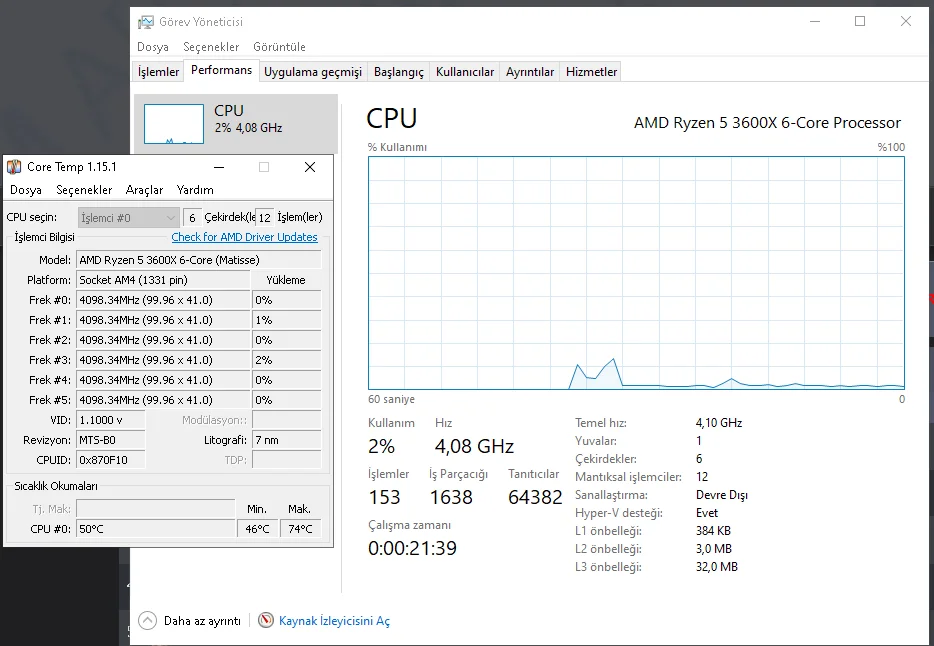The image size is (934, 646).
Task: Click Kaynak İzleyicisini Aç link
Action: tap(334, 621)
